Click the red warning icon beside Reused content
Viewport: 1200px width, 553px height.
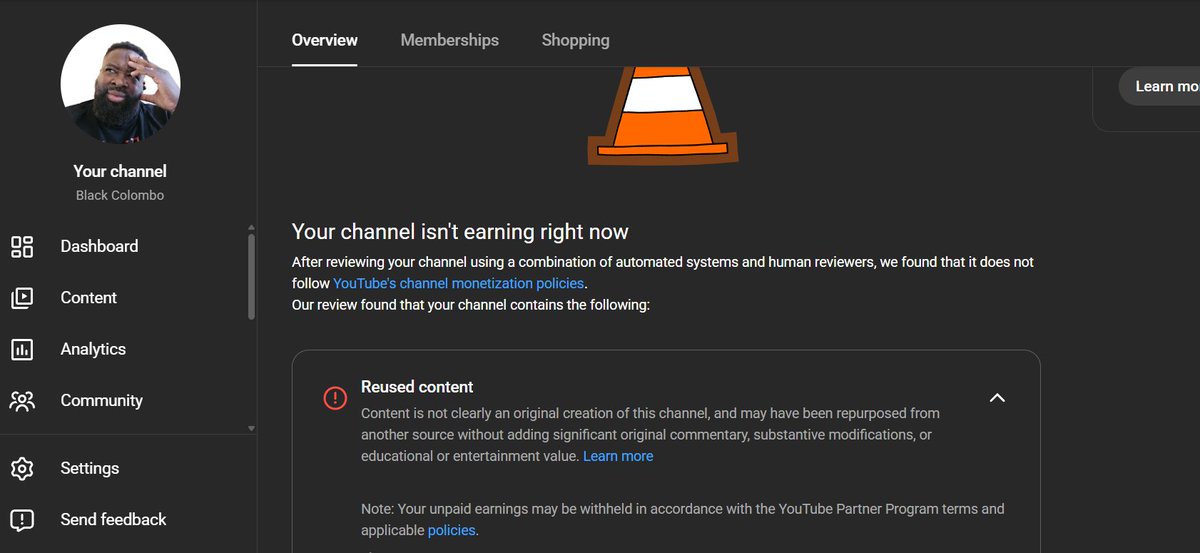(335, 398)
